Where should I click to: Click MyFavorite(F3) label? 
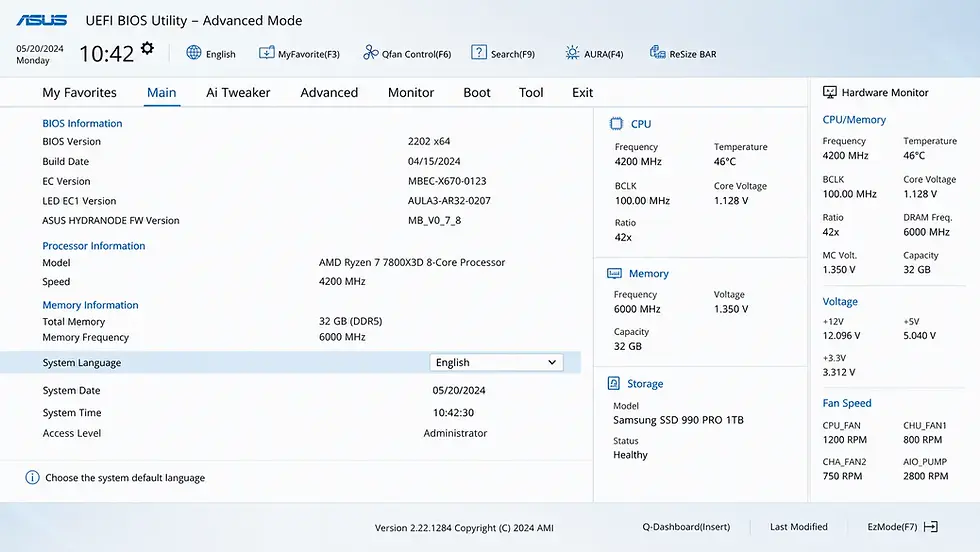click(x=309, y=54)
